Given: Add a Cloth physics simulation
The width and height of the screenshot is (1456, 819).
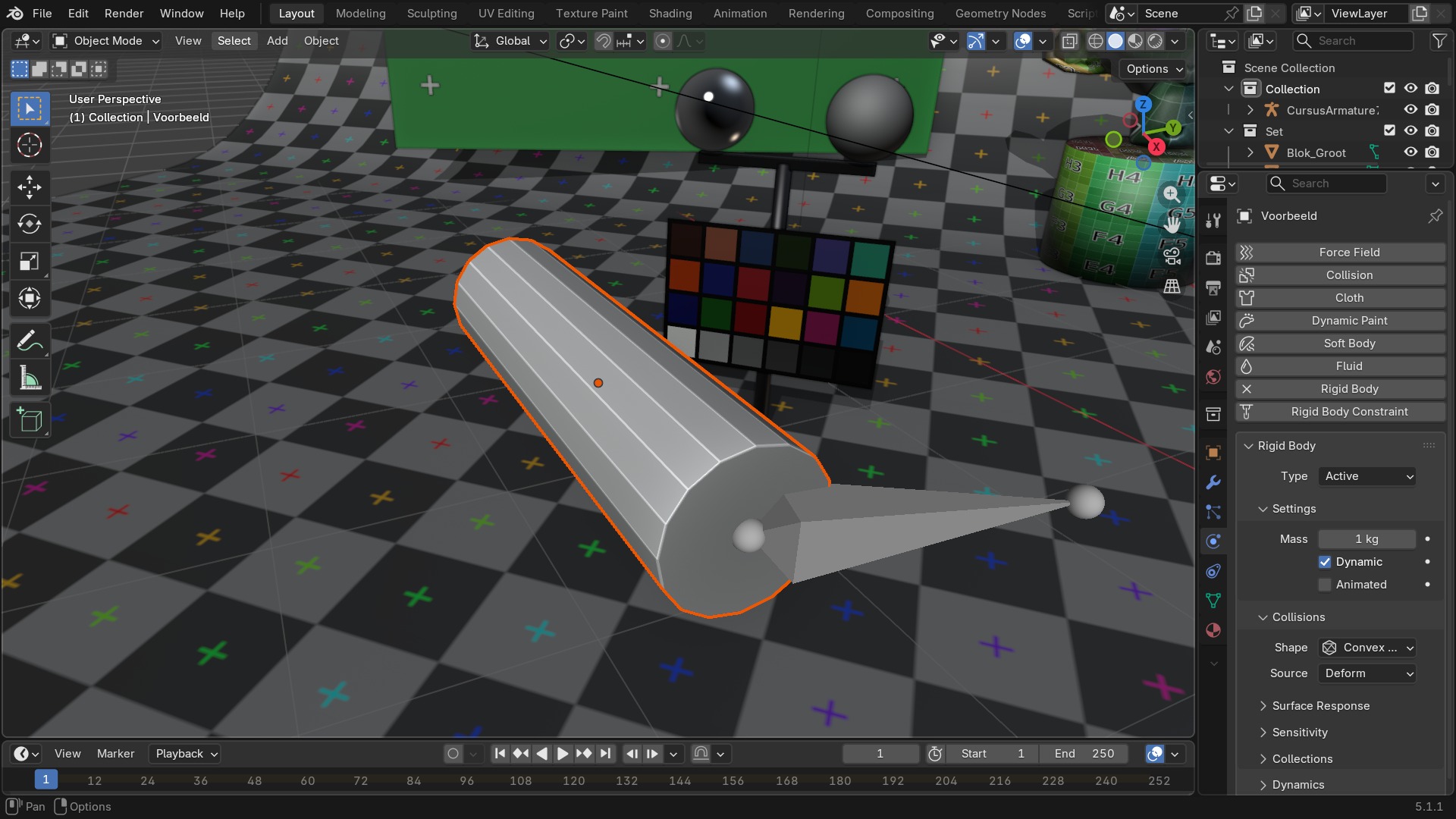Looking at the screenshot, I should pyautogui.click(x=1340, y=298).
